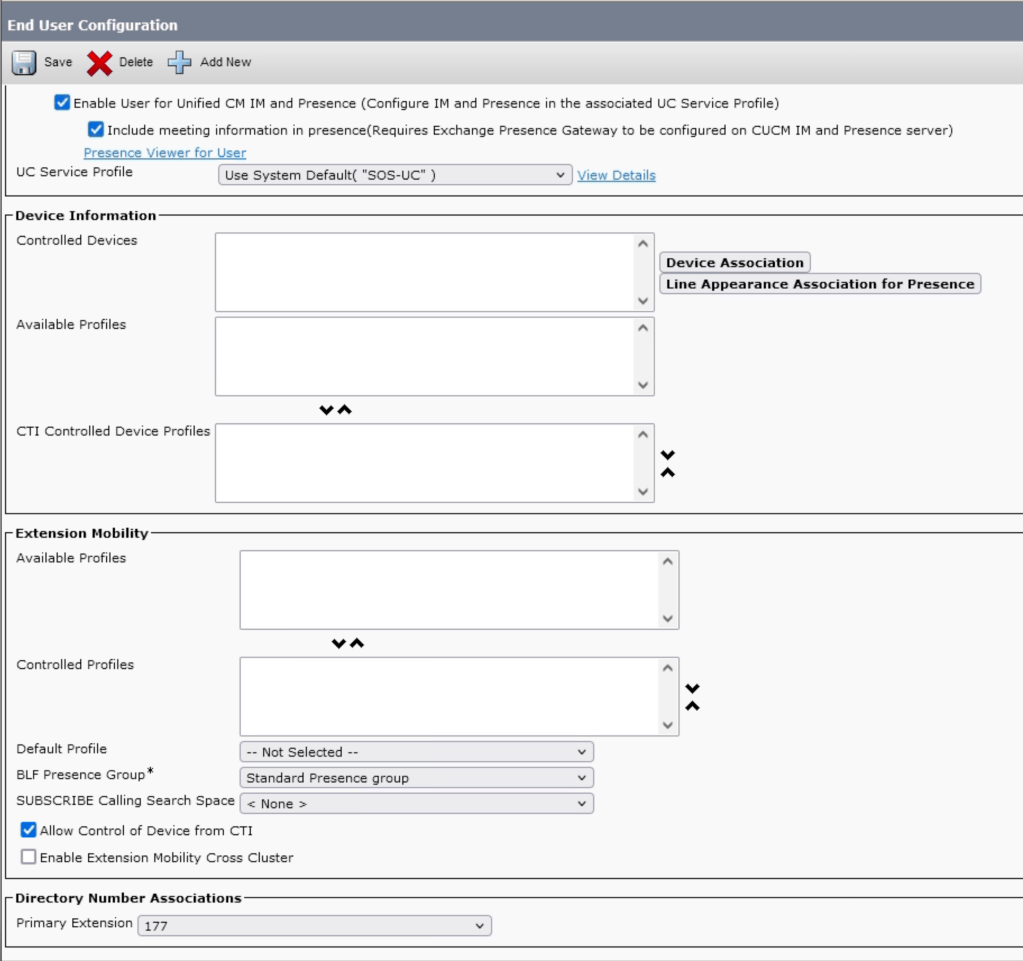Open the Default Profile dropdown
The width and height of the screenshot is (1023, 961).
pos(416,752)
